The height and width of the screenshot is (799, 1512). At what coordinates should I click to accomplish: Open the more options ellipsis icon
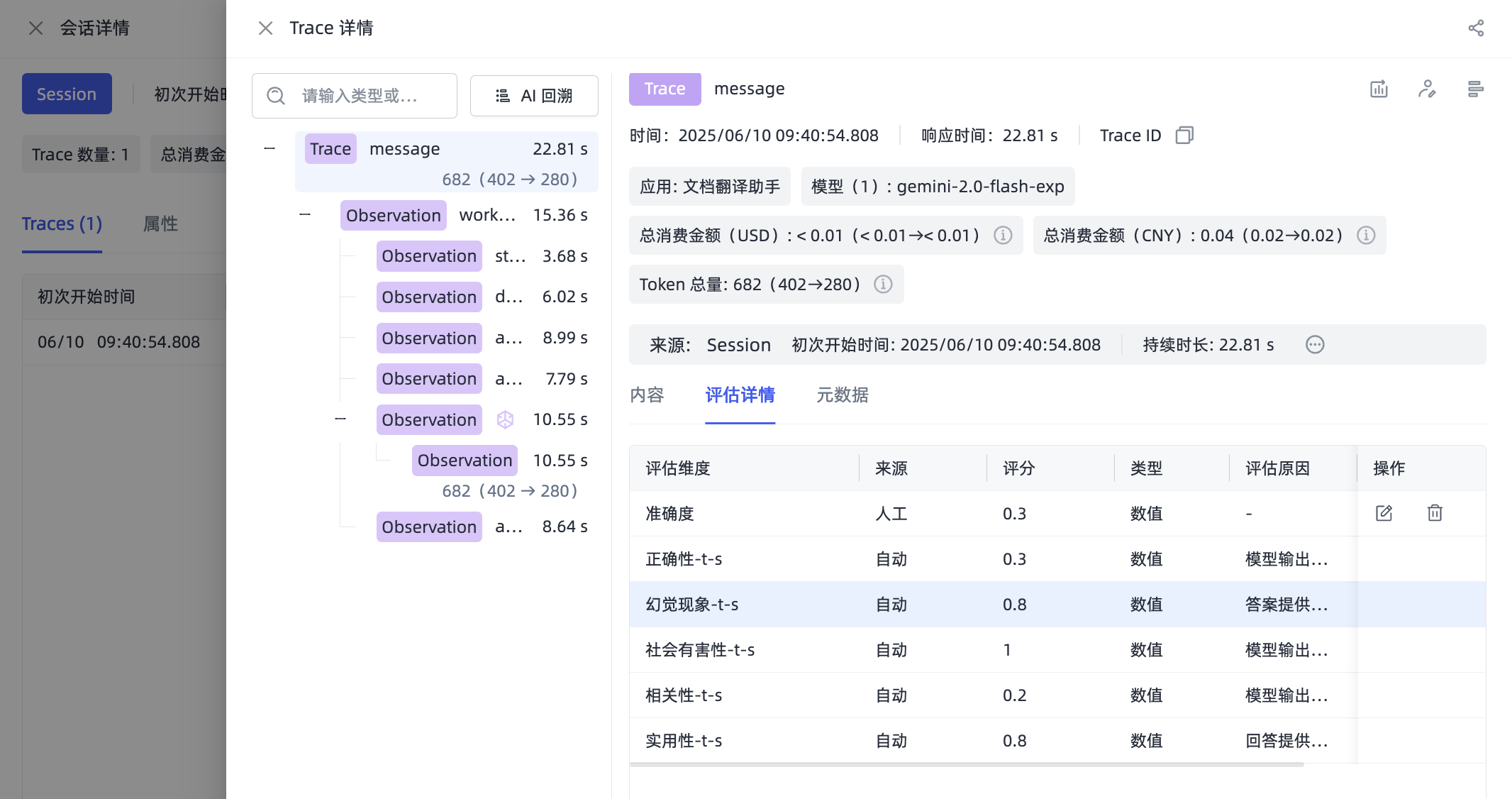pos(1315,345)
